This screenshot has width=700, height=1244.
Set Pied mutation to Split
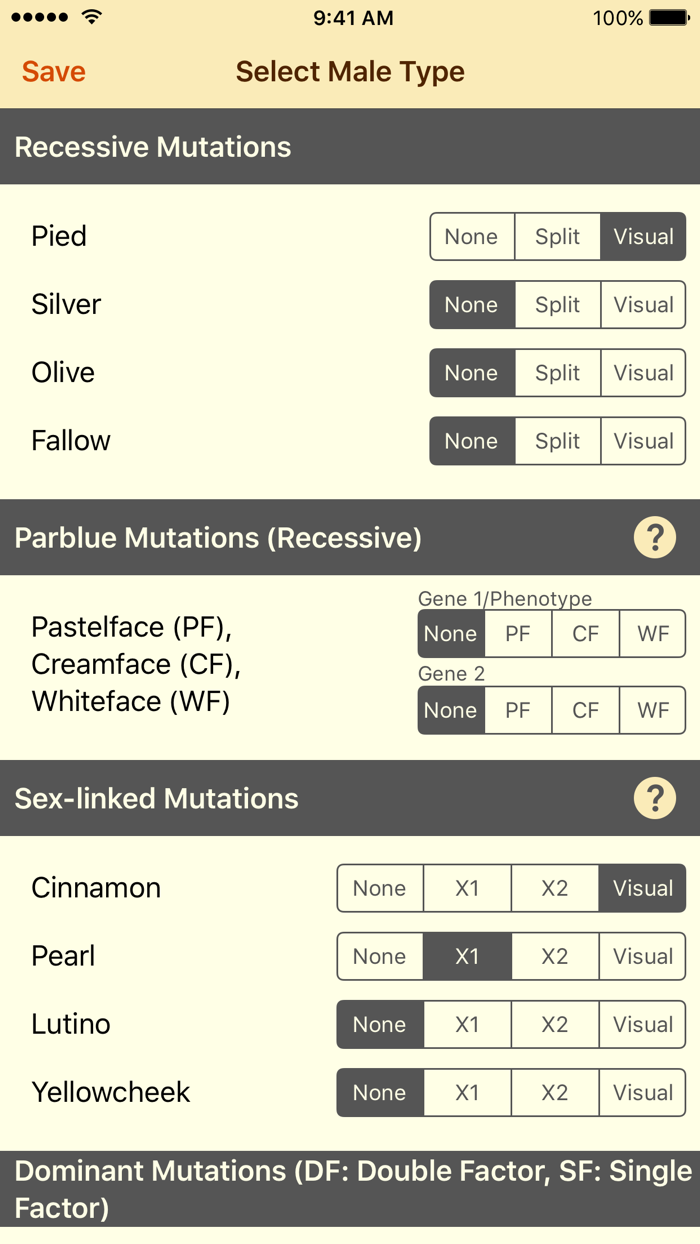pos(557,237)
